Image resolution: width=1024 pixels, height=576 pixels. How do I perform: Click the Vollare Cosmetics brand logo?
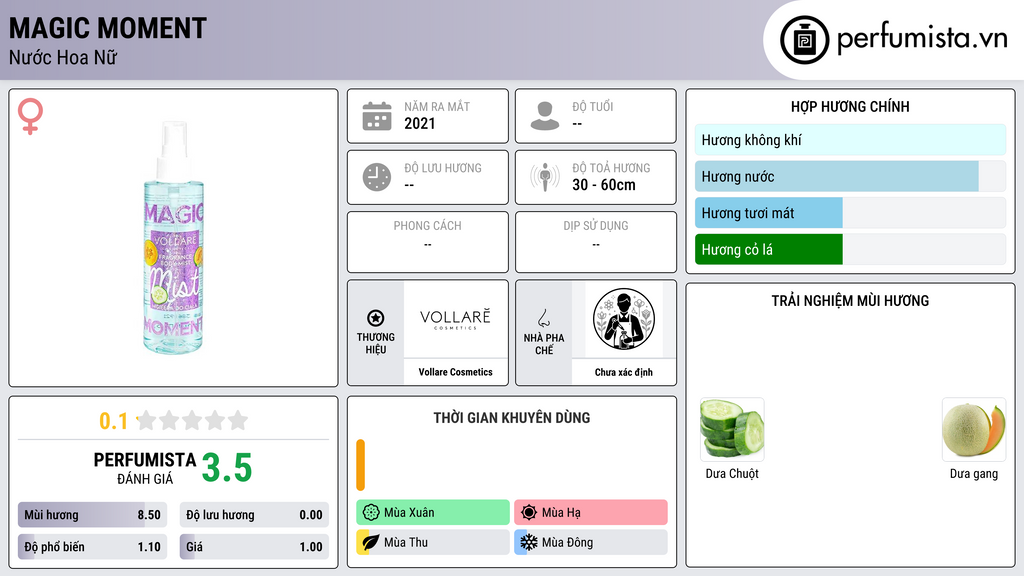455,319
